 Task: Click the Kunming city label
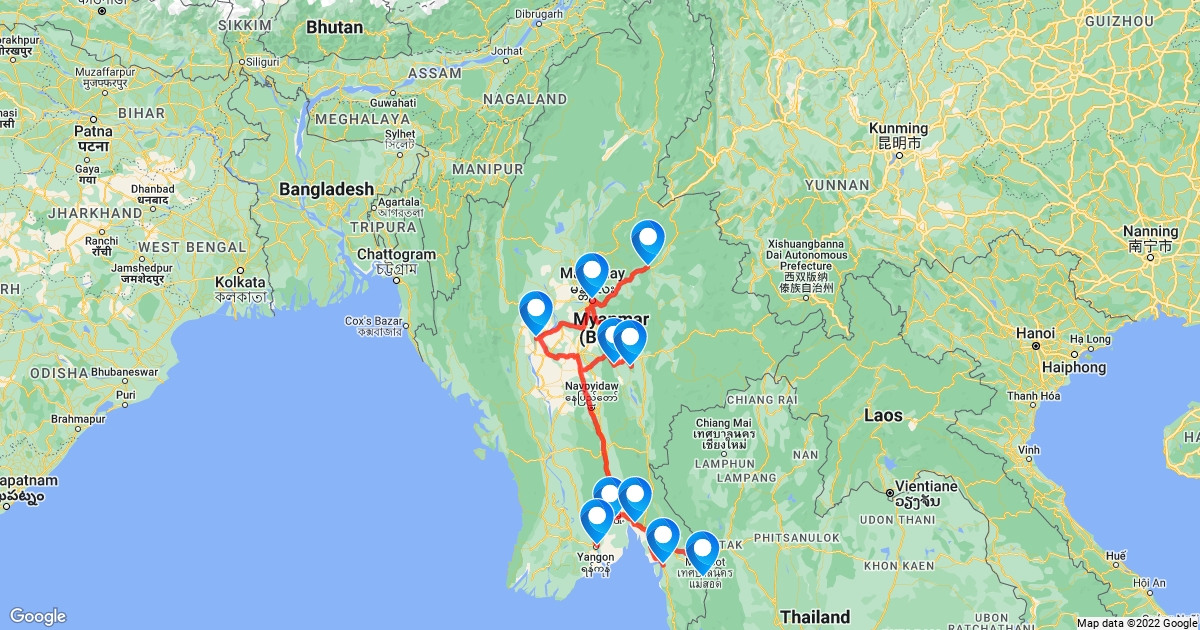(898, 129)
